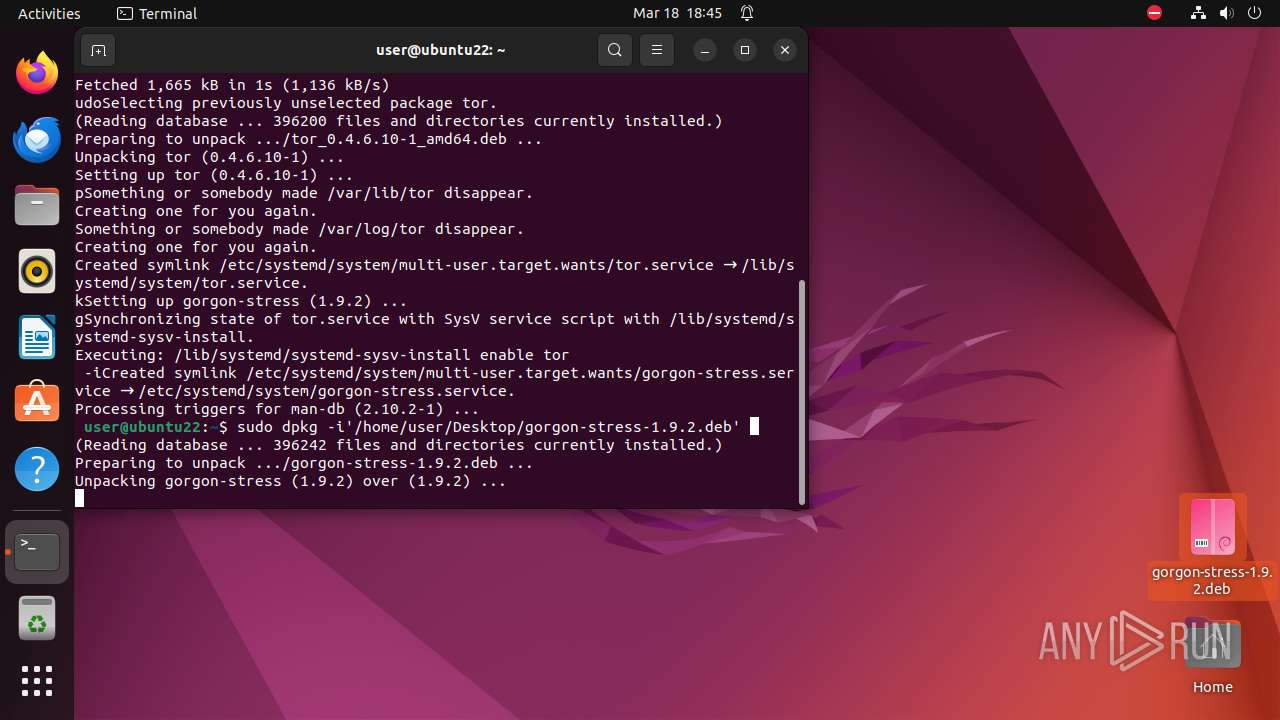This screenshot has height=720, width=1280.
Task: Close the terminal window
Action: pos(785,50)
